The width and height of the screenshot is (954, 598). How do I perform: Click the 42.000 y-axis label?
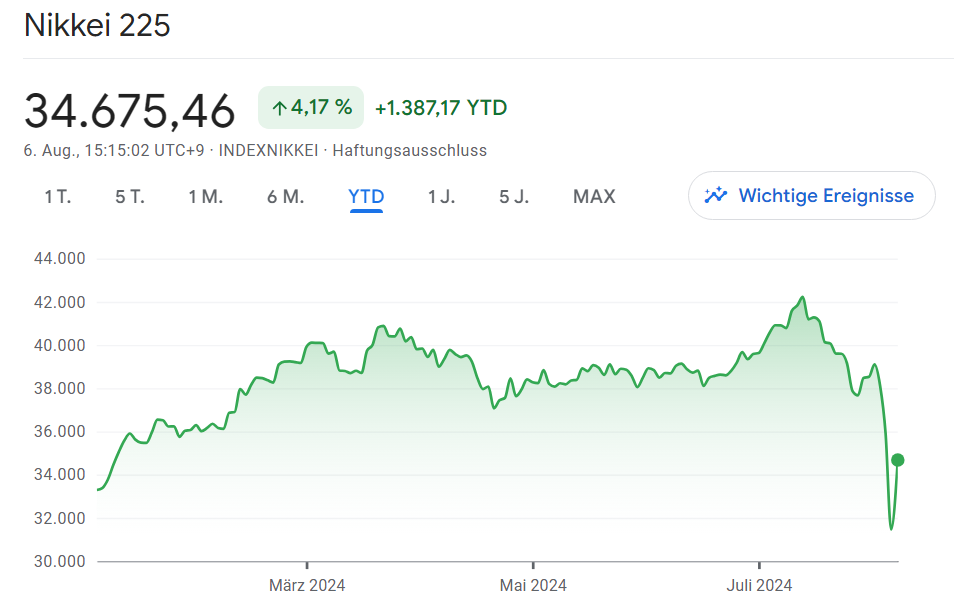tap(60, 302)
